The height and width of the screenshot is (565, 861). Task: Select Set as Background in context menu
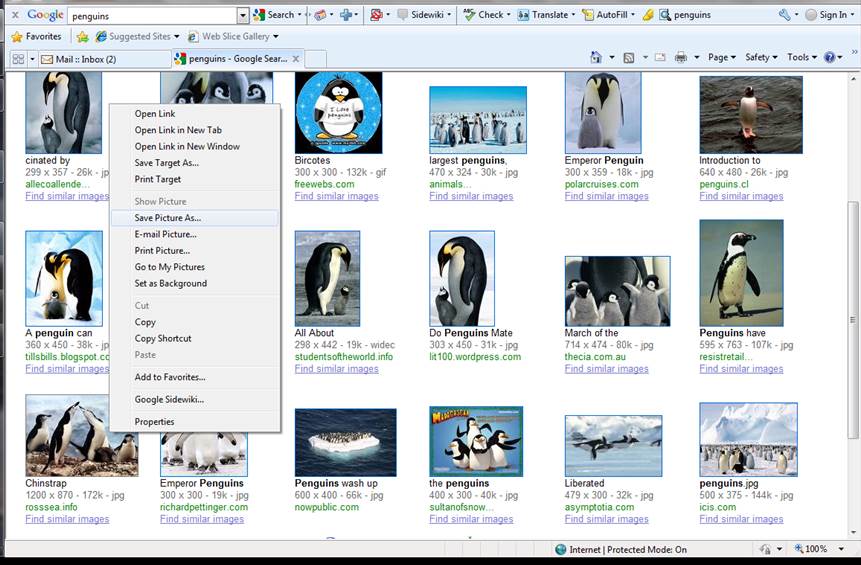171,284
